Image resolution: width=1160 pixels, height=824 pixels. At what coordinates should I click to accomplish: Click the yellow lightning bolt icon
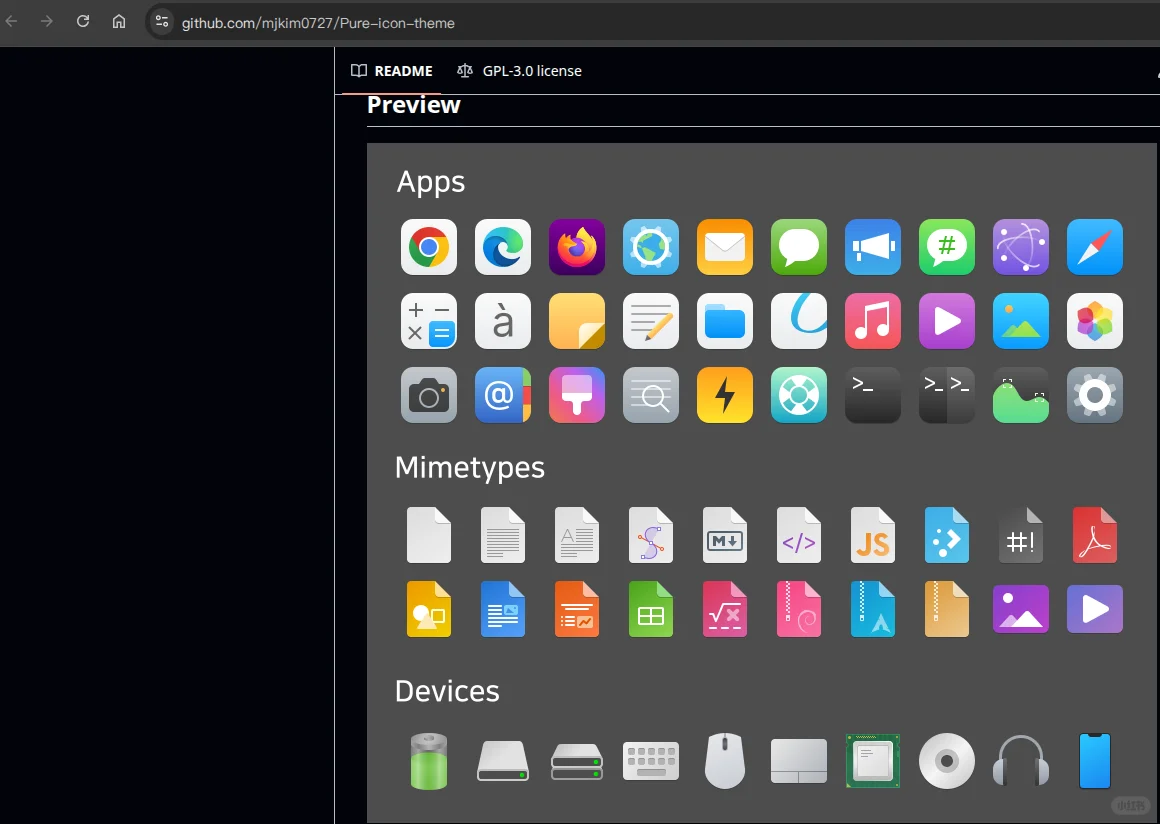point(725,395)
